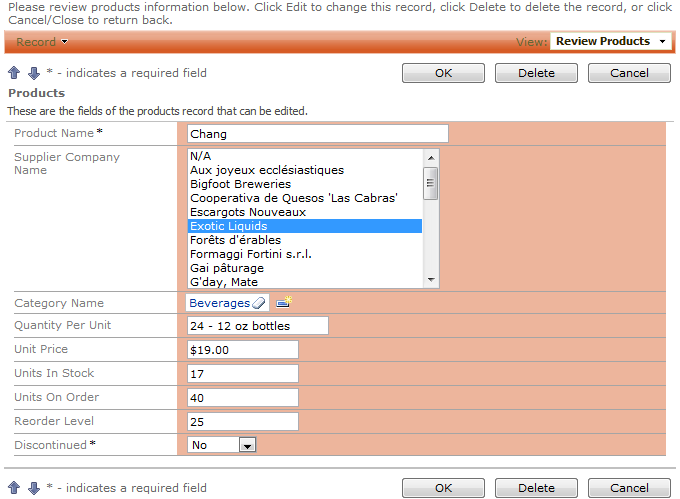The height and width of the screenshot is (499, 680).
Task: Open the Record menu
Action: coord(42,42)
